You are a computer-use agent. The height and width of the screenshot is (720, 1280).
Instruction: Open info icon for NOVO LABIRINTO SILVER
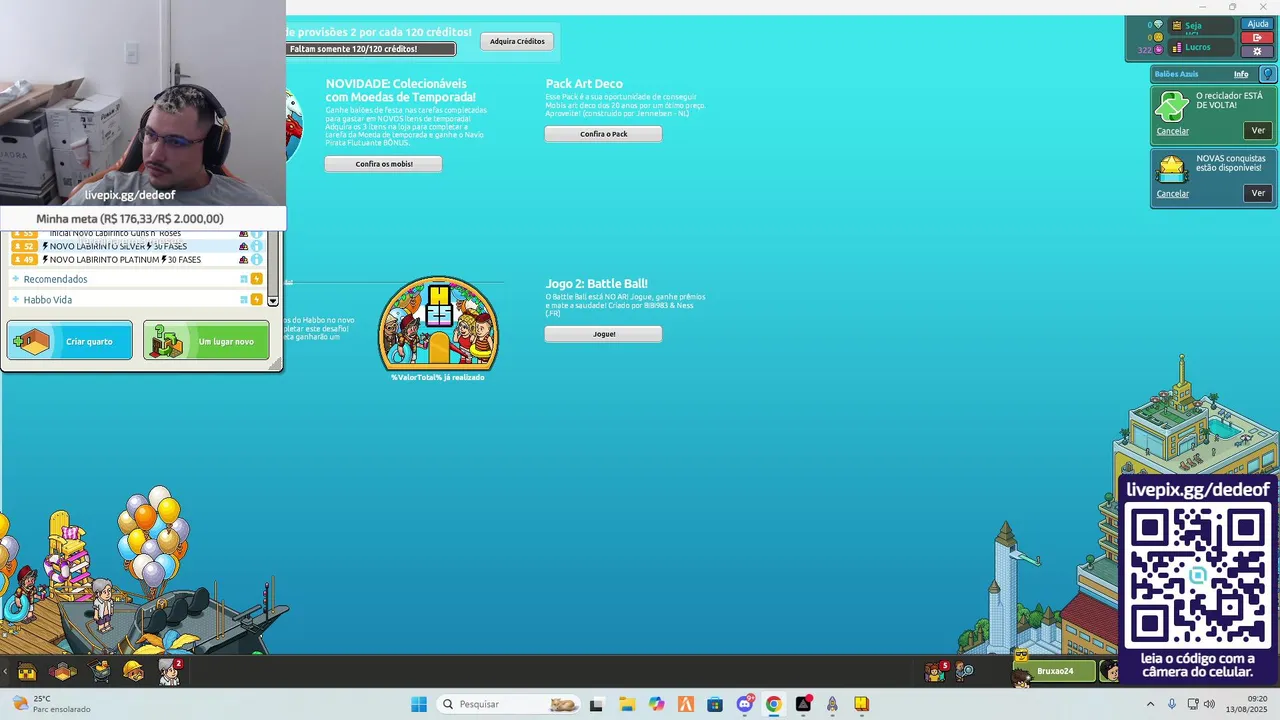(x=256, y=246)
